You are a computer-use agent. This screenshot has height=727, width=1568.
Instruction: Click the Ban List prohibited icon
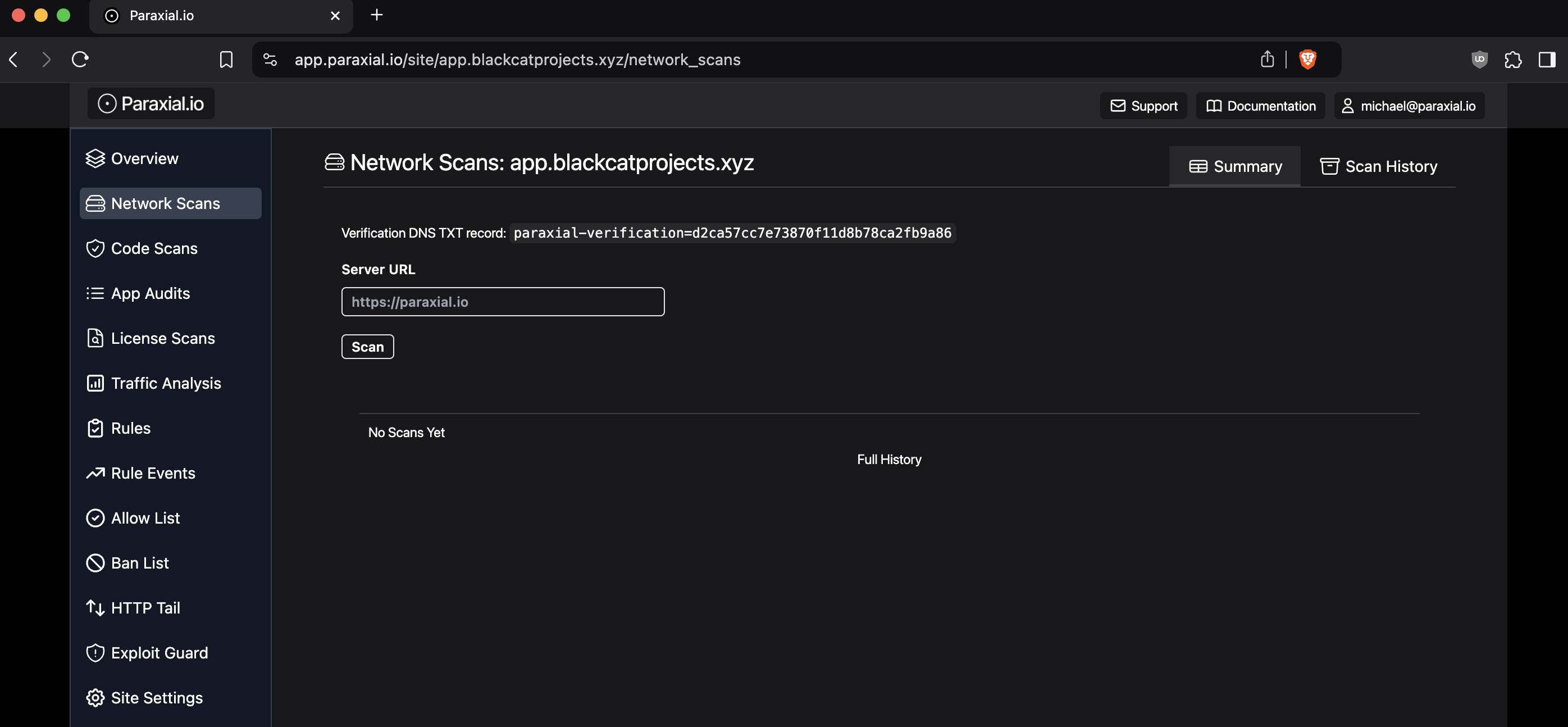pyautogui.click(x=95, y=563)
